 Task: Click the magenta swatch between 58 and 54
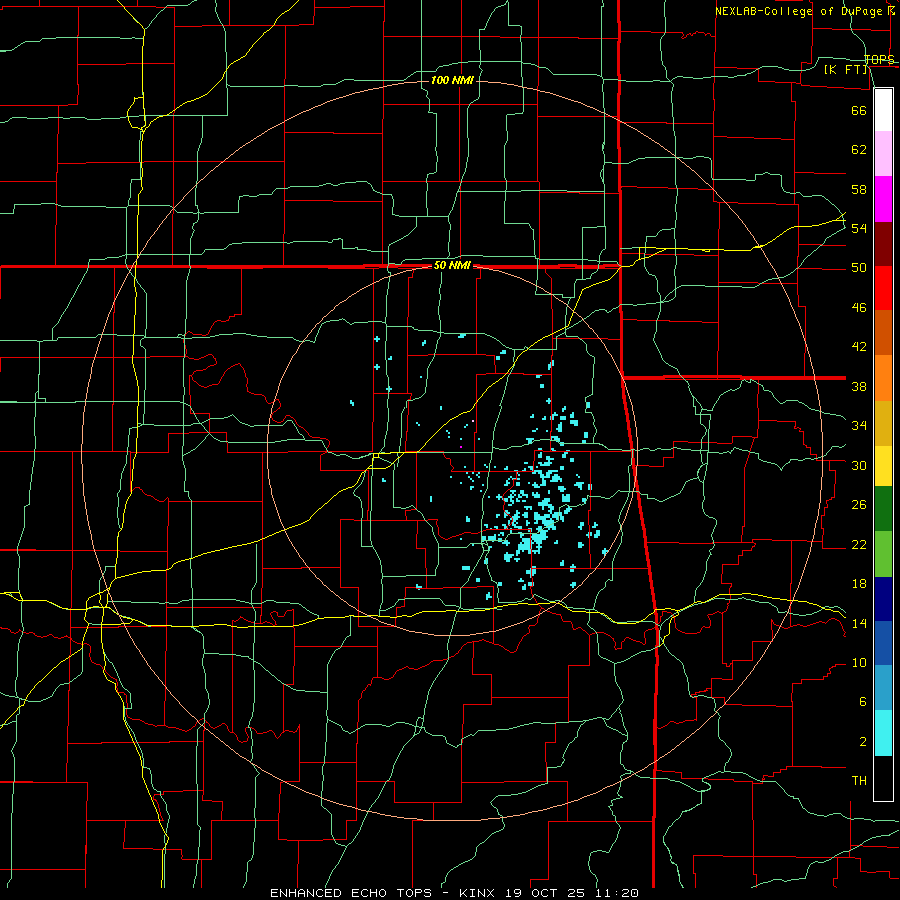883,199
